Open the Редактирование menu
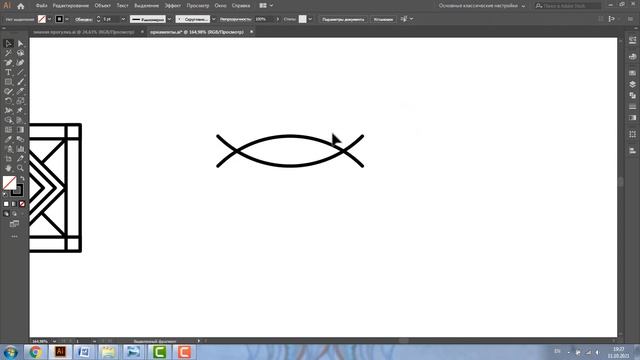 click(71, 6)
